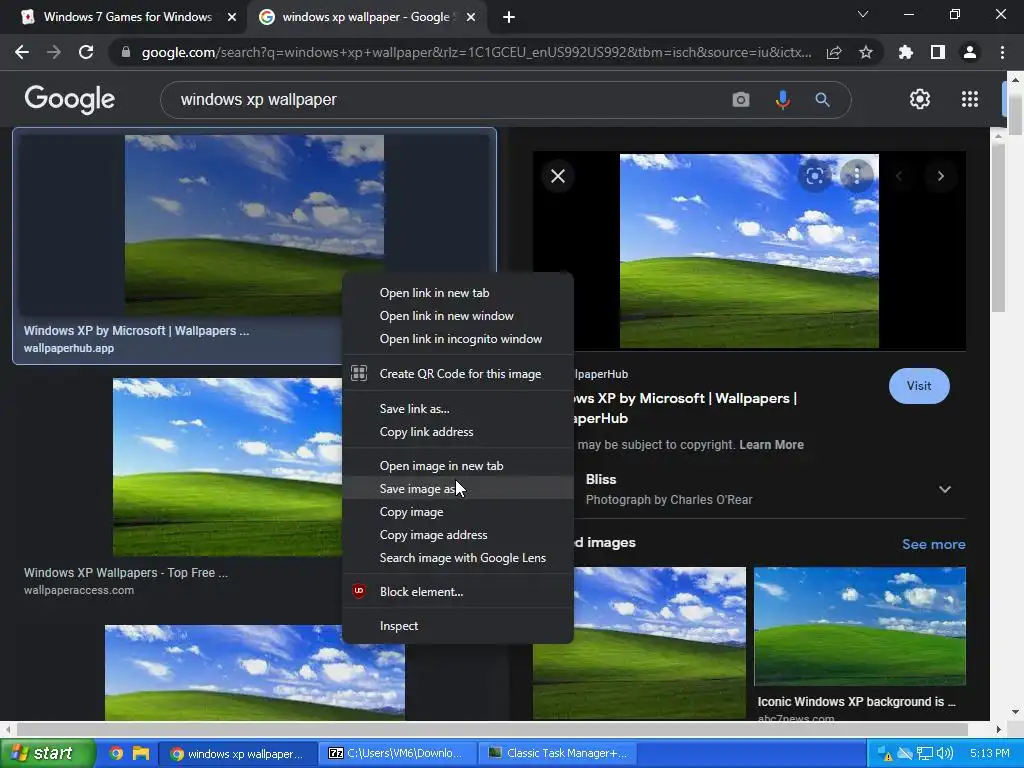Choose Block element... uBlock entry
1024x768 pixels.
pyautogui.click(x=458, y=592)
